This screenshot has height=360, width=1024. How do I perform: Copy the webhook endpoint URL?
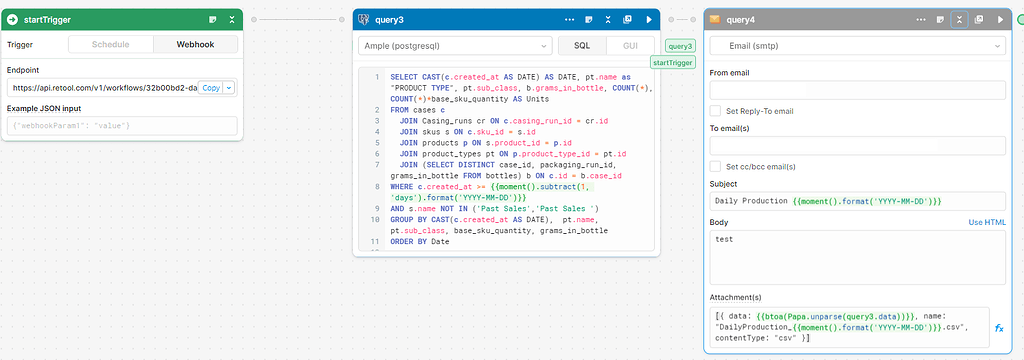210,88
